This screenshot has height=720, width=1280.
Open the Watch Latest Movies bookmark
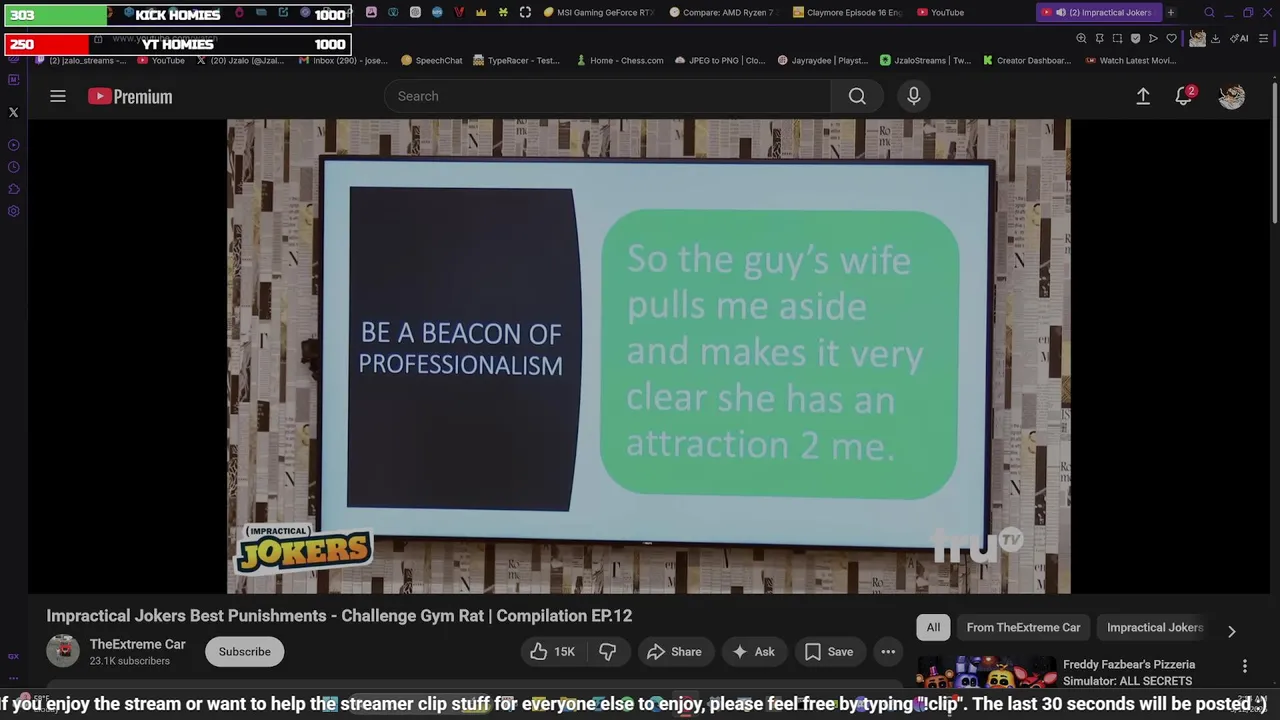pos(1130,60)
